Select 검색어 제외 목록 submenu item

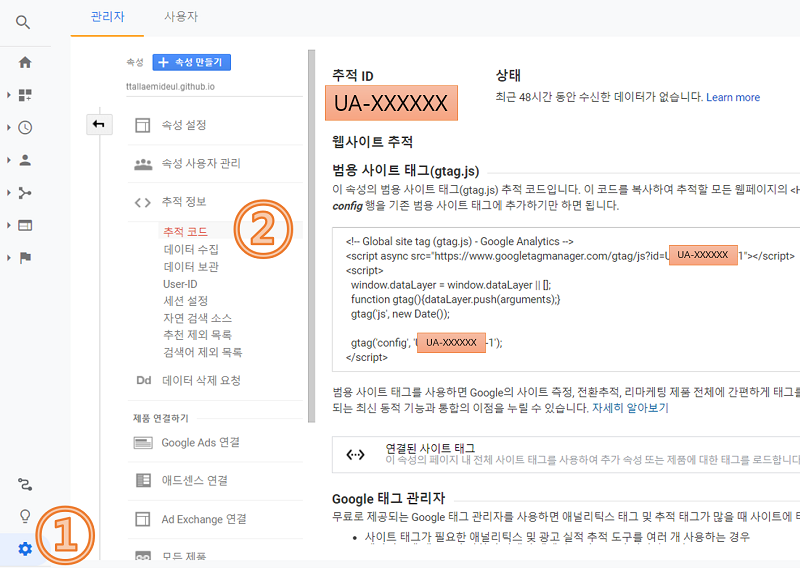[203, 352]
